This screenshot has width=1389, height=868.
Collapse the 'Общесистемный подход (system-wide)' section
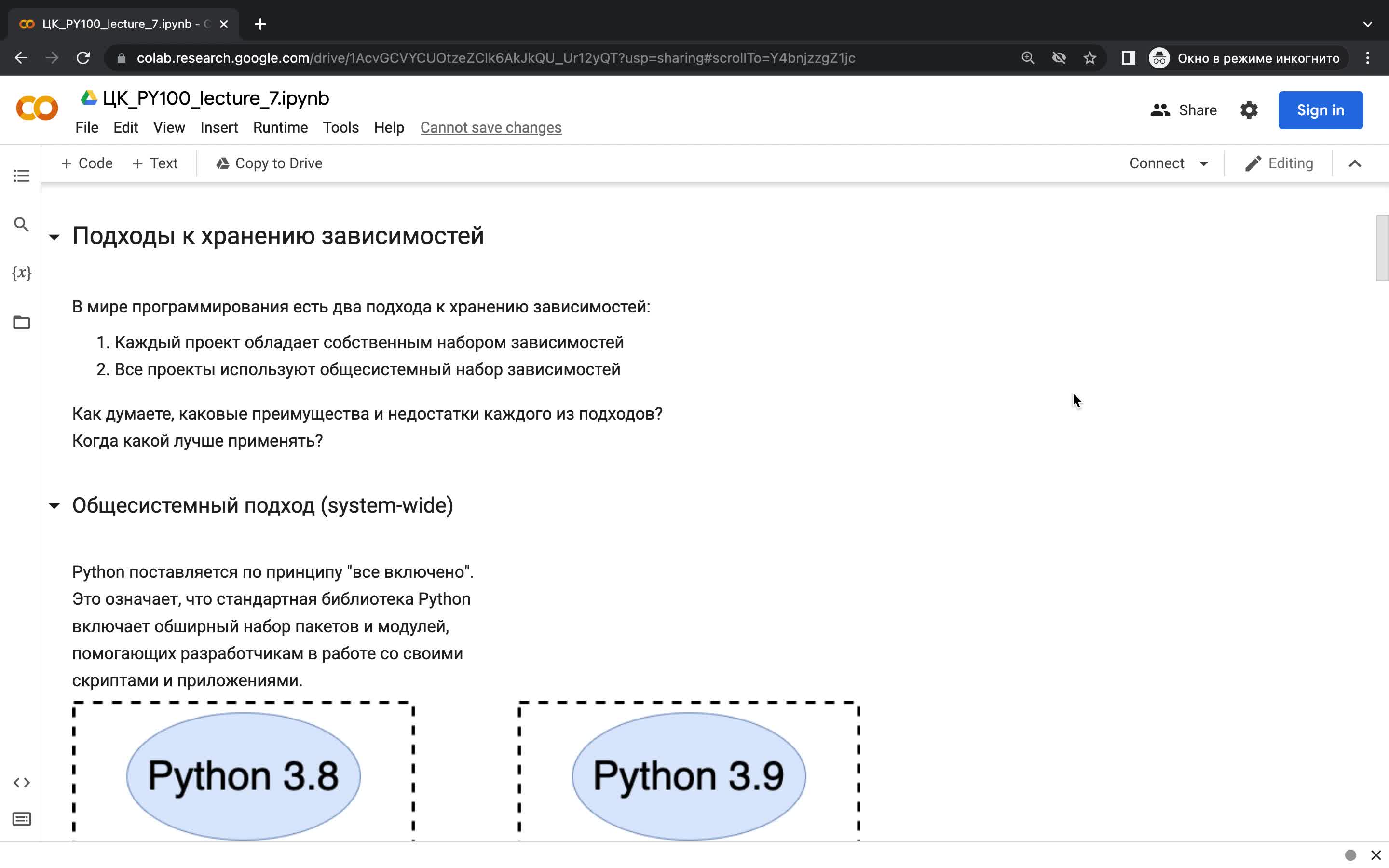54,506
